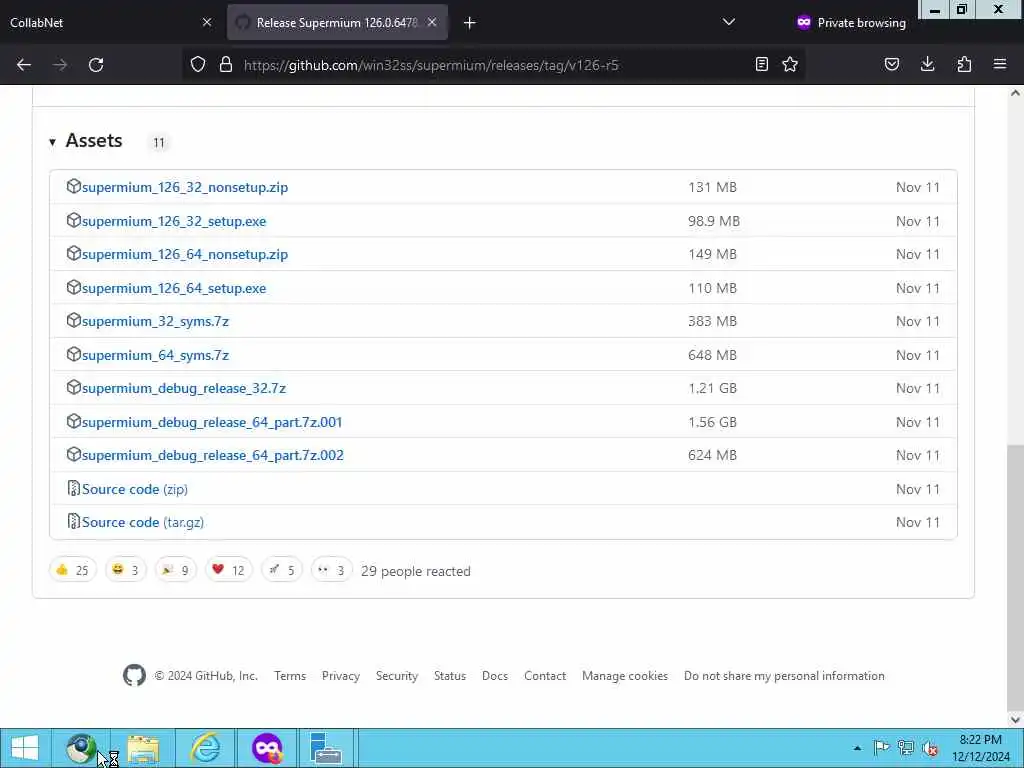The height and width of the screenshot is (768, 1024).
Task: Click the GitHub logo in footer
Action: coord(135,675)
